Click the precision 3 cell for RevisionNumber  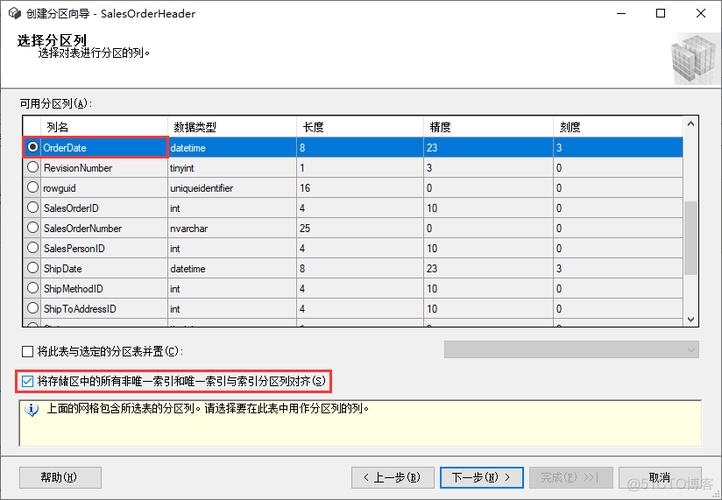(488, 168)
